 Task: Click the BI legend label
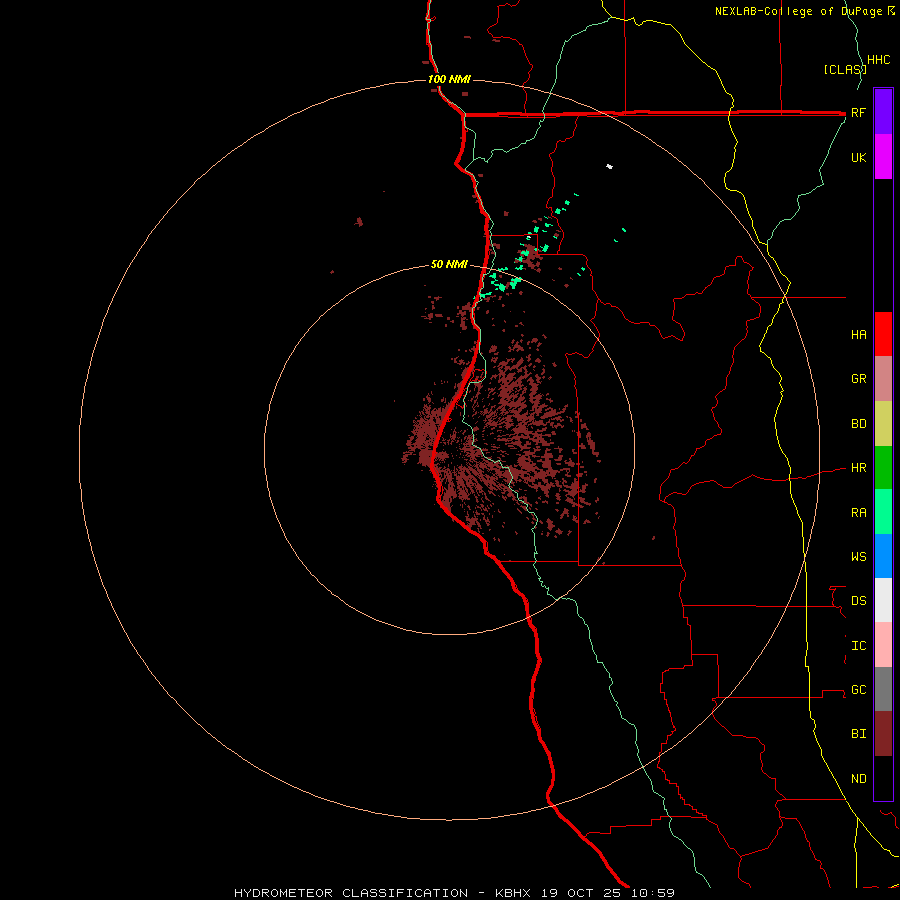coord(859,734)
